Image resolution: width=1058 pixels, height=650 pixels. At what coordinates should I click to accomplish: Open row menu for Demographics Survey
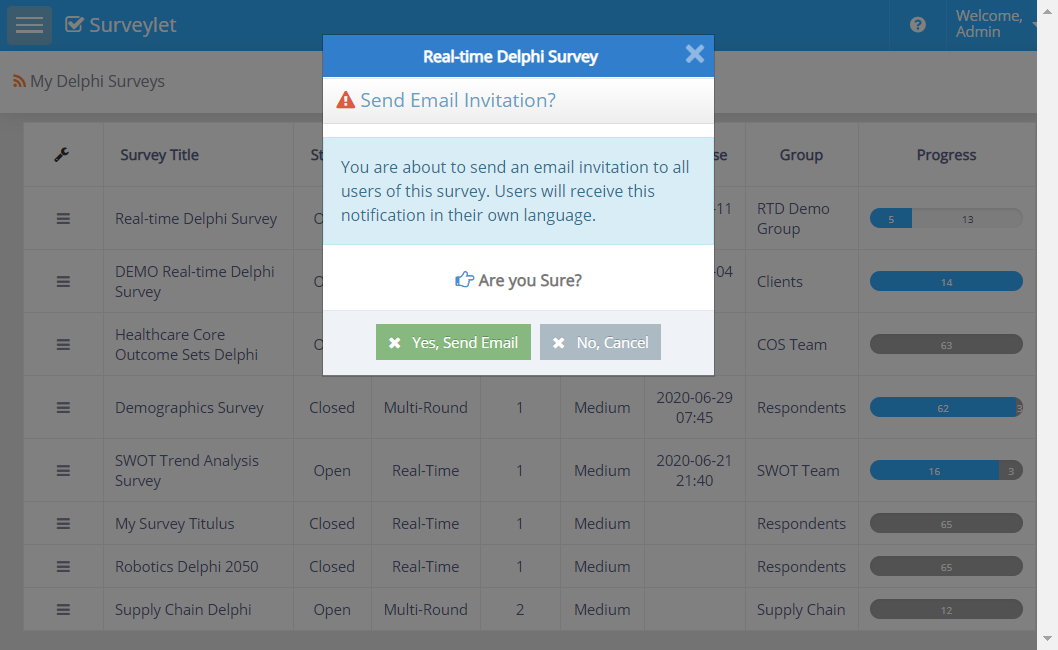pyautogui.click(x=63, y=407)
